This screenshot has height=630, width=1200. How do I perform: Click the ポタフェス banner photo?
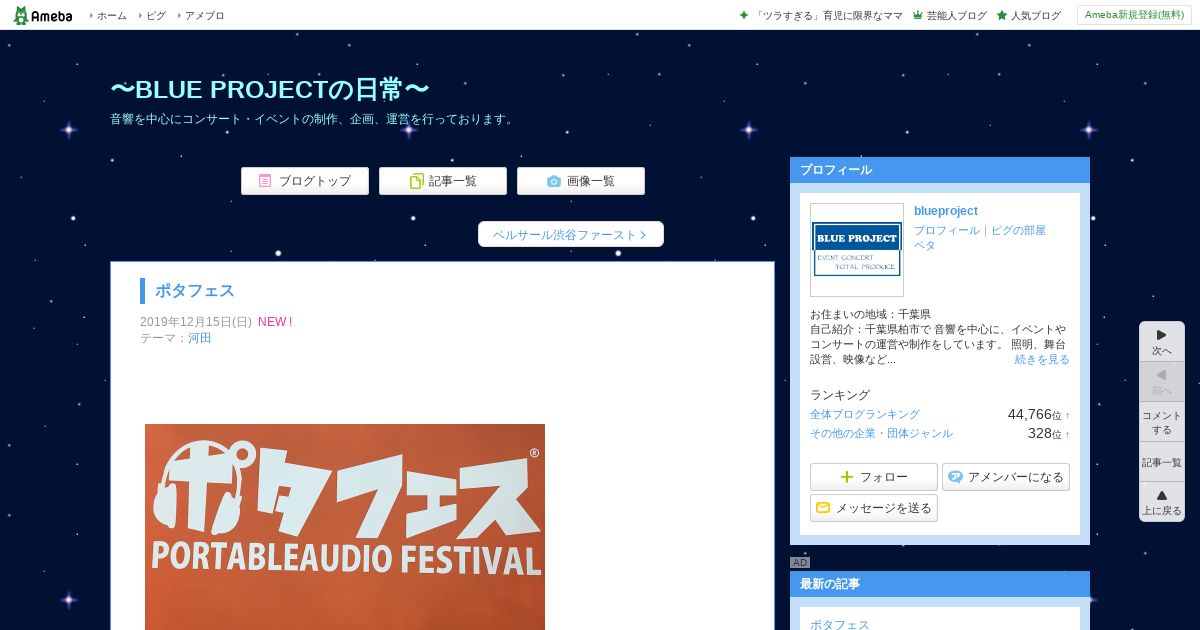coord(345,527)
